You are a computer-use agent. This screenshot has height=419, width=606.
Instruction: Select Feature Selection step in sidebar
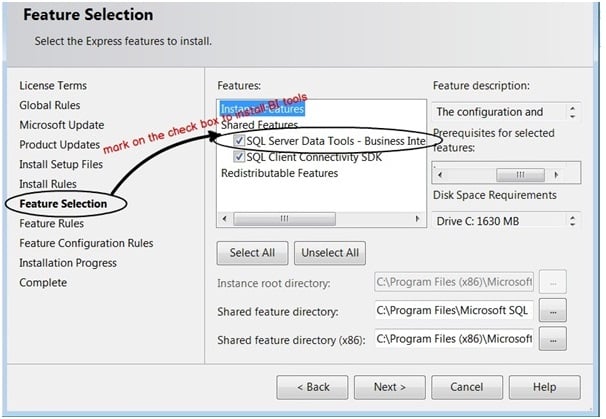coord(63,204)
